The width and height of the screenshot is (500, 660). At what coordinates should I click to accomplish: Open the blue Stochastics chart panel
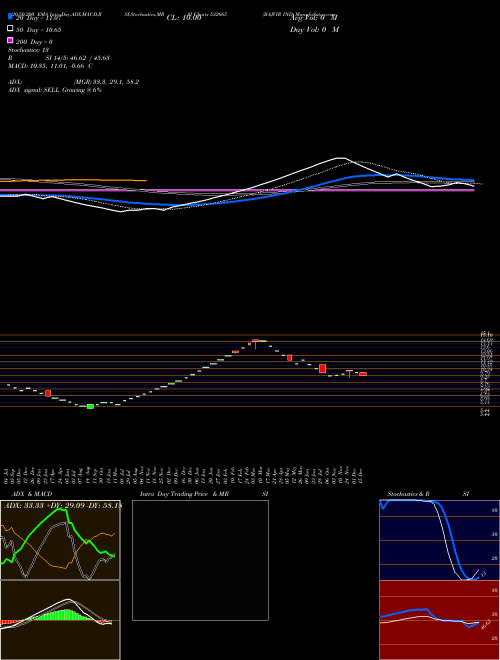(x=439, y=540)
